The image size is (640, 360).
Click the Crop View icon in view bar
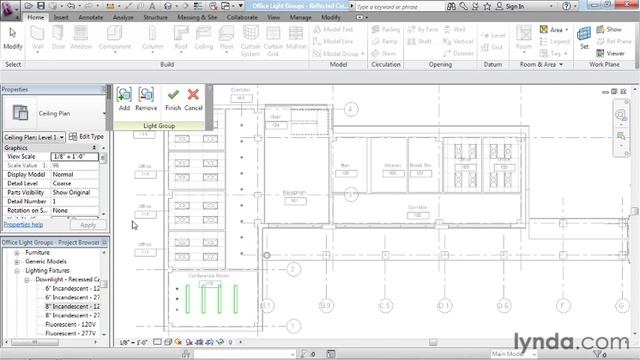click(x=199, y=342)
